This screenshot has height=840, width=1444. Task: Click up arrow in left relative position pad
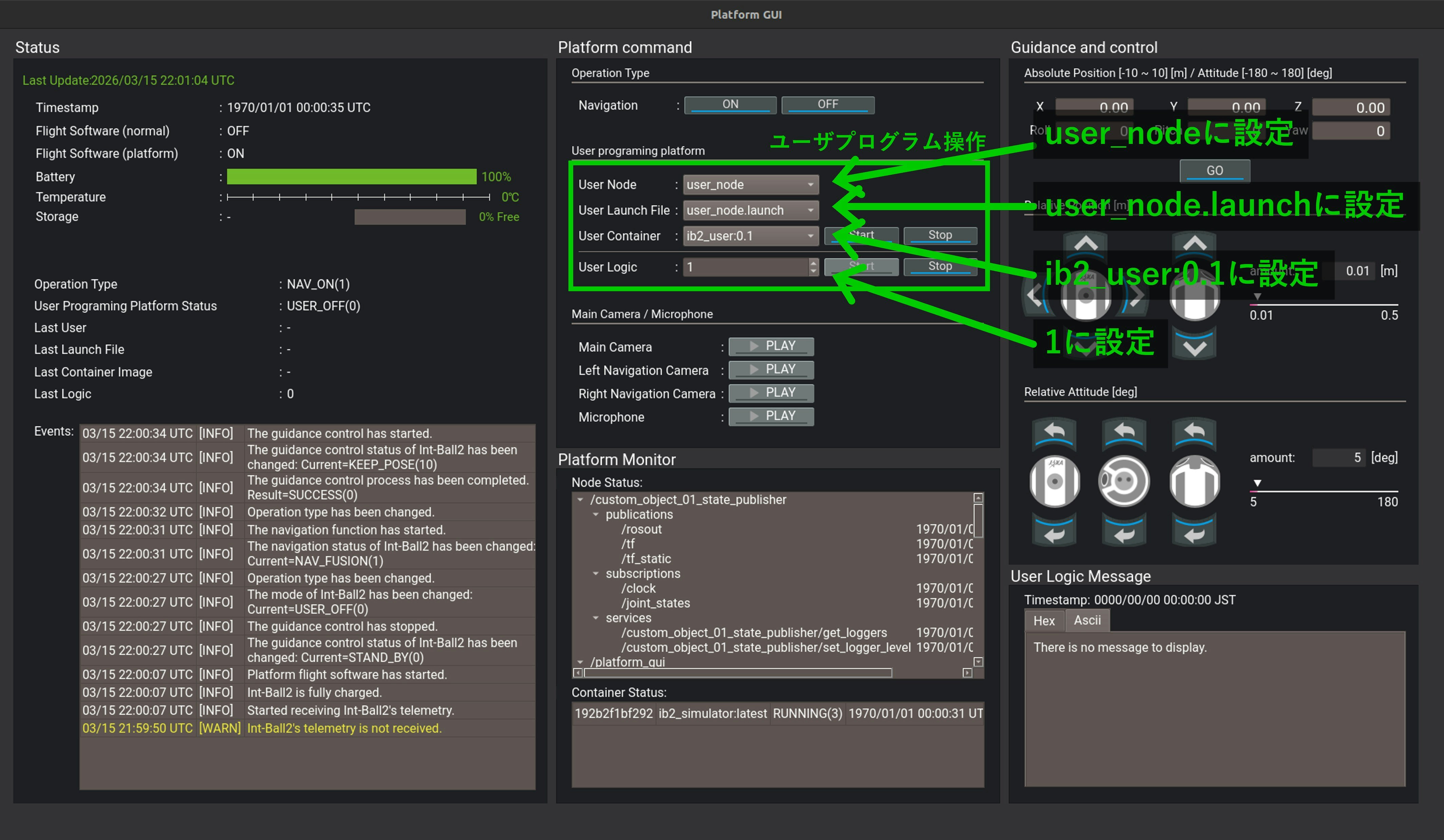(1085, 244)
